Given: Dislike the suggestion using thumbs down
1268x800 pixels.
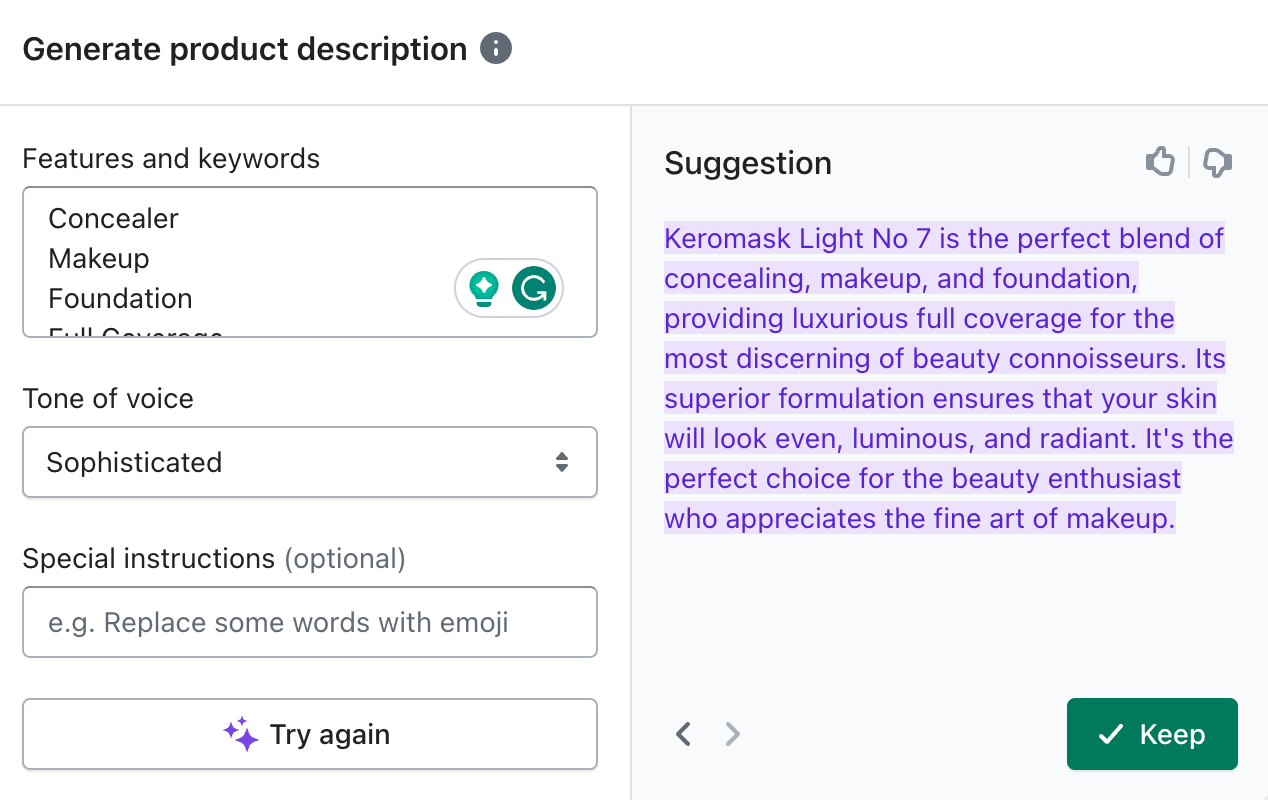Looking at the screenshot, I should click(x=1217, y=163).
